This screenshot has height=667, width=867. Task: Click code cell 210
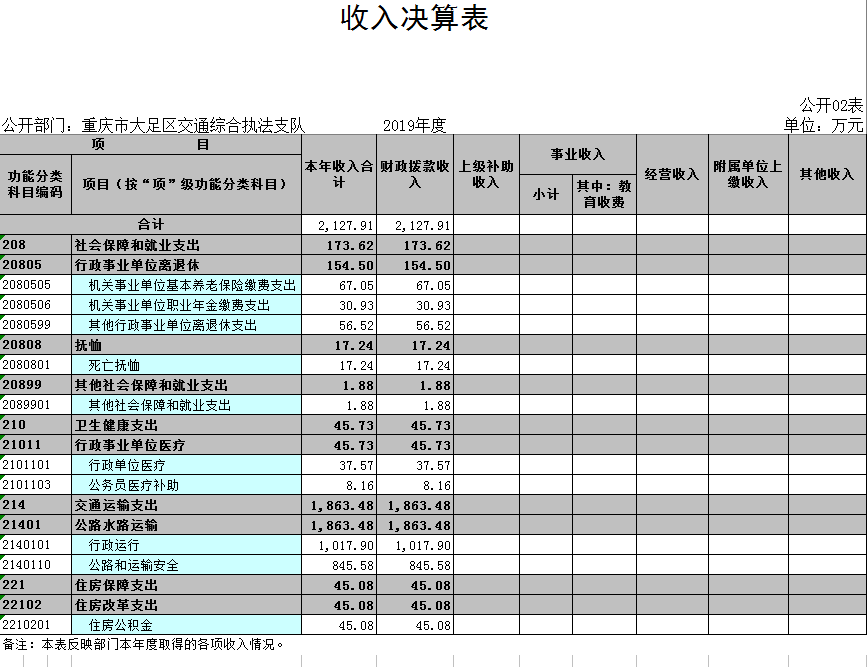point(36,424)
